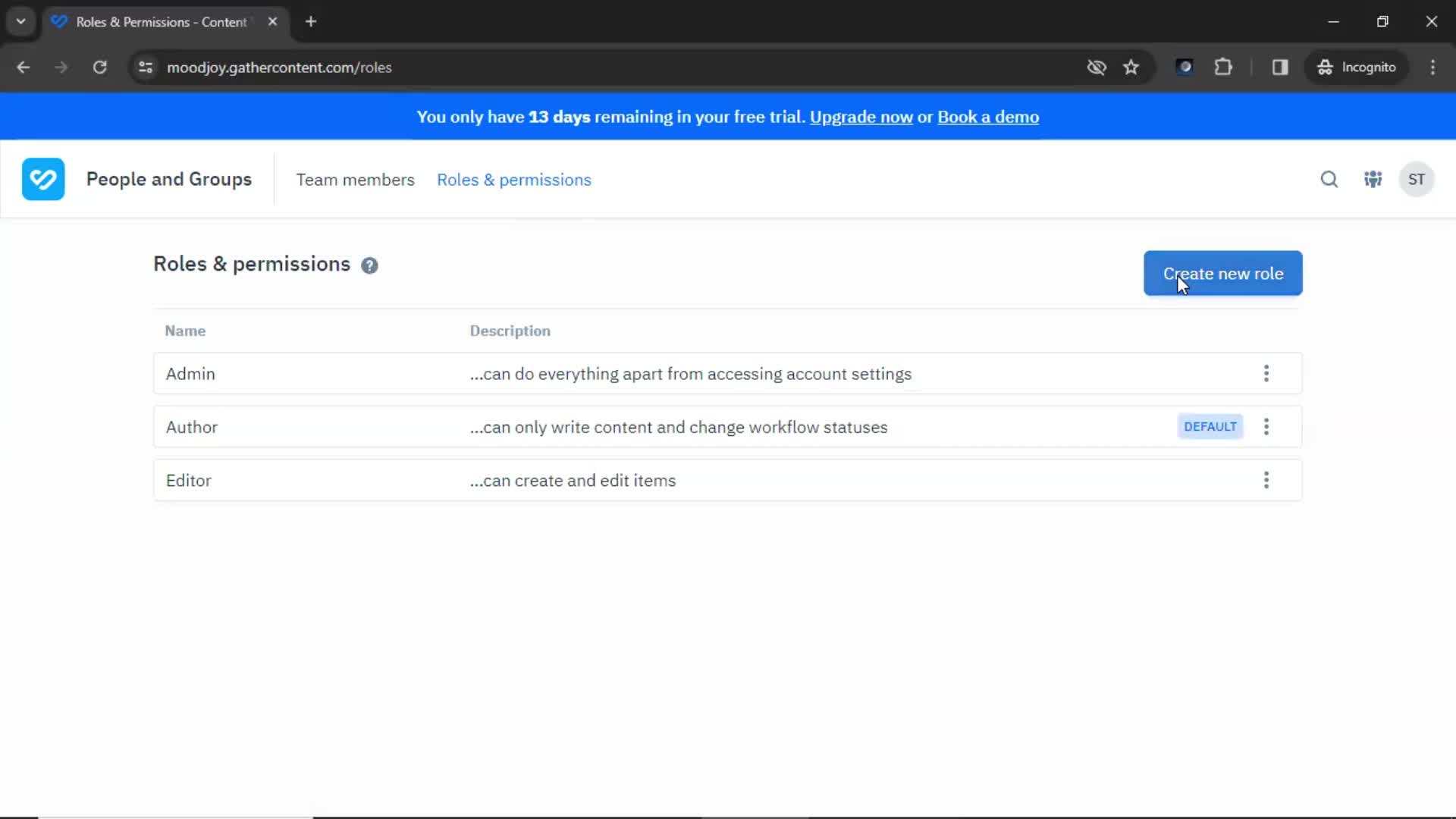Expand Admin role options dropdown
This screenshot has width=1456, height=819.
(x=1265, y=373)
